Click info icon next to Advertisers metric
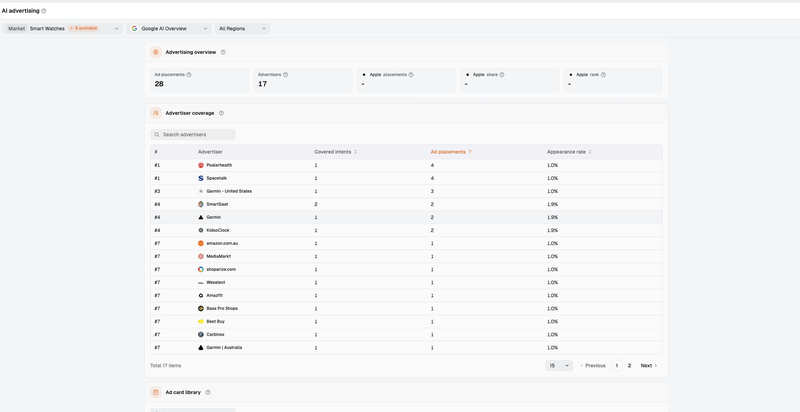800x412 pixels. tap(285, 74)
